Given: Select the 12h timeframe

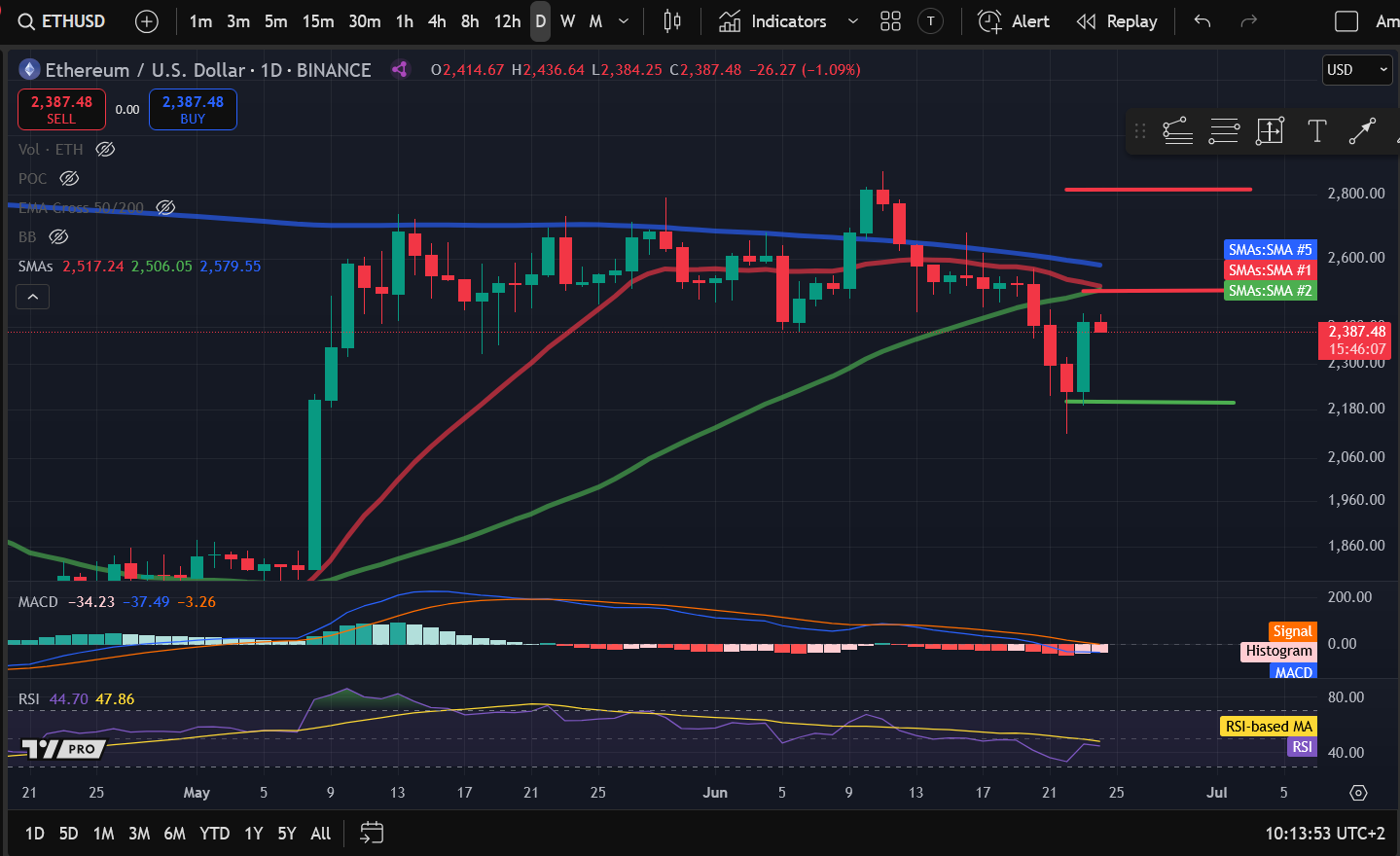Looking at the screenshot, I should click(x=507, y=21).
